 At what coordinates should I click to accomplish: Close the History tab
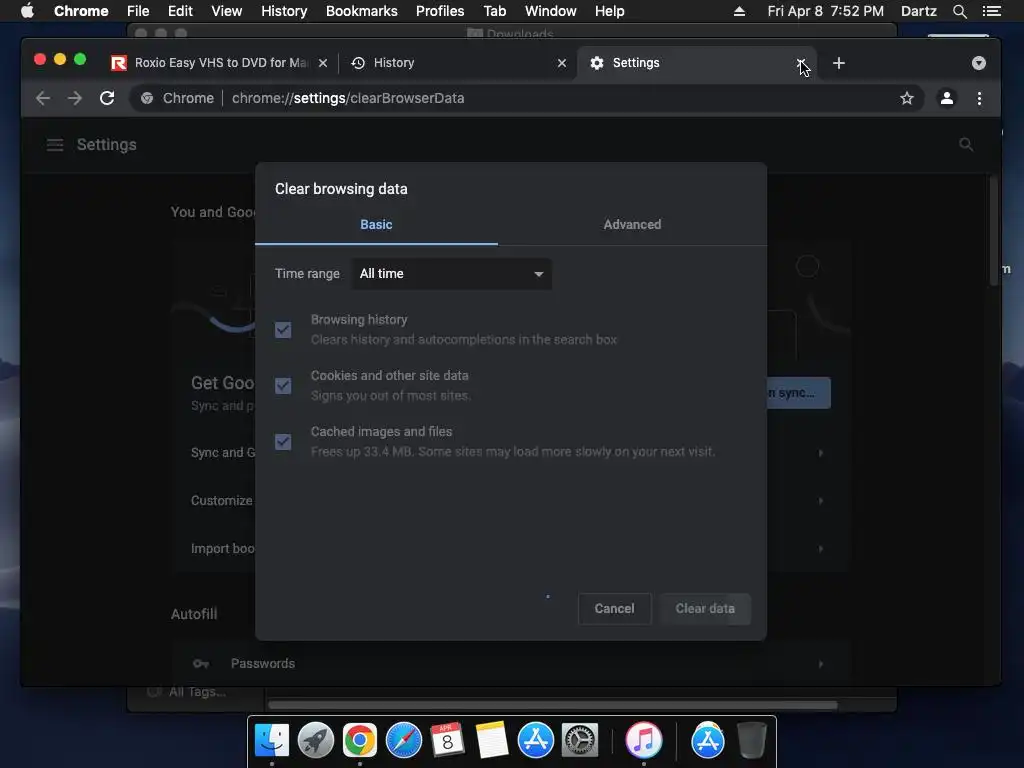click(x=562, y=63)
